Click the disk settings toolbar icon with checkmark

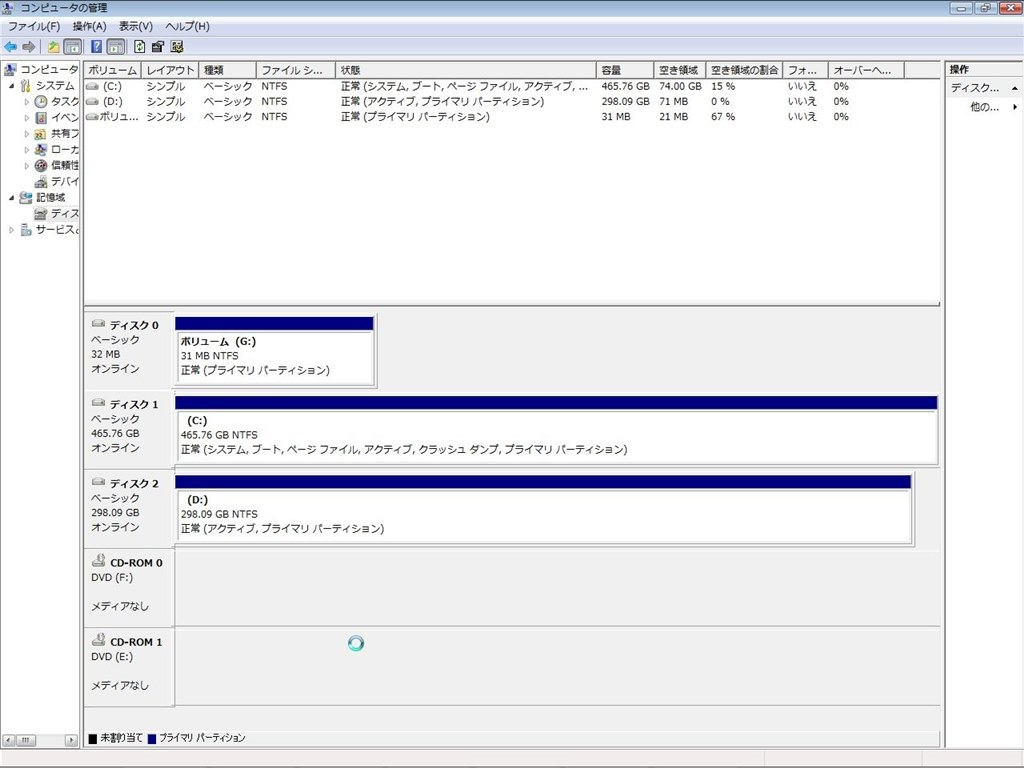click(177, 47)
